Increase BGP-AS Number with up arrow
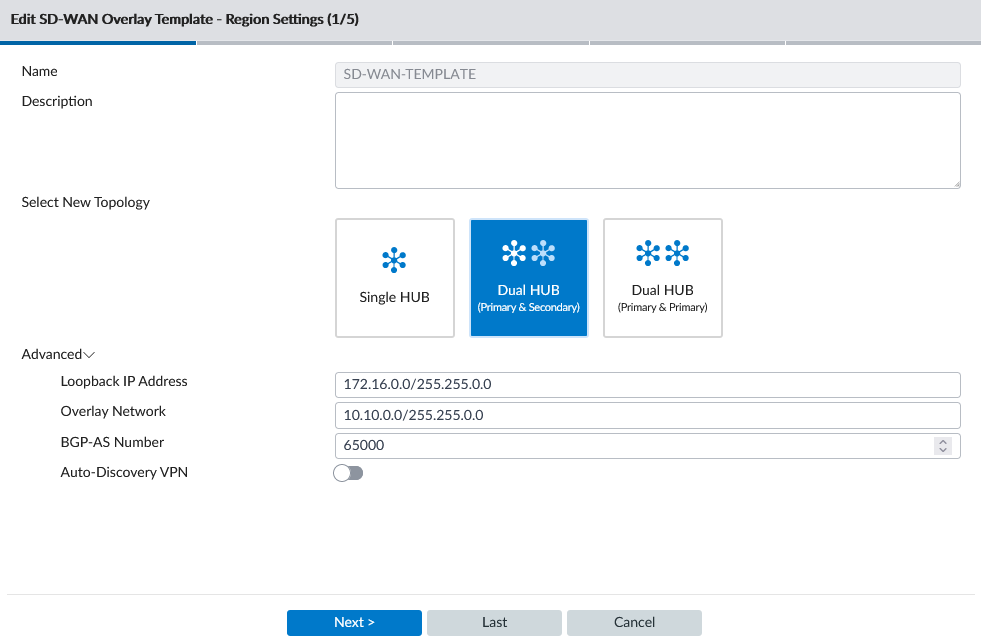This screenshot has width=981, height=638. click(x=941, y=441)
